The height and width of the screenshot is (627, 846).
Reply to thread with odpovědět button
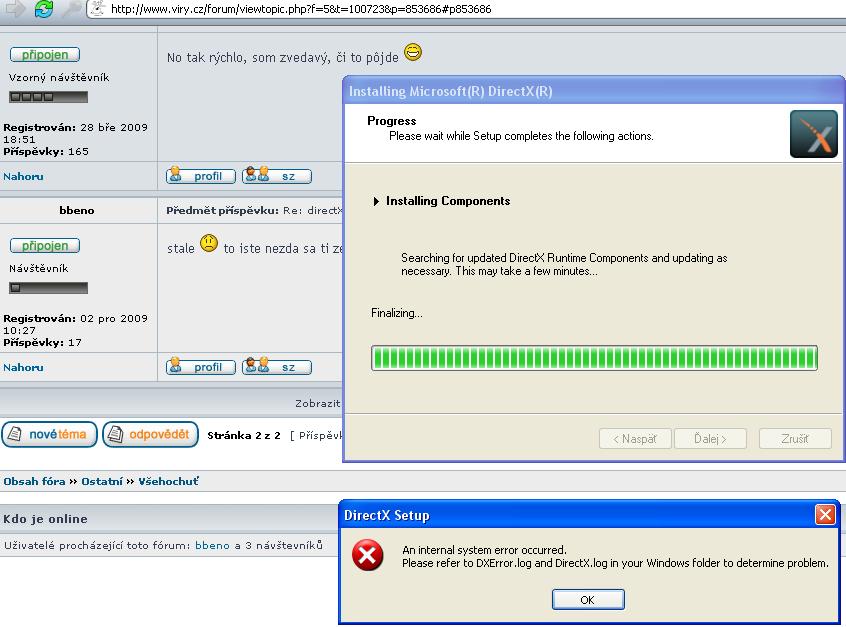tap(150, 435)
